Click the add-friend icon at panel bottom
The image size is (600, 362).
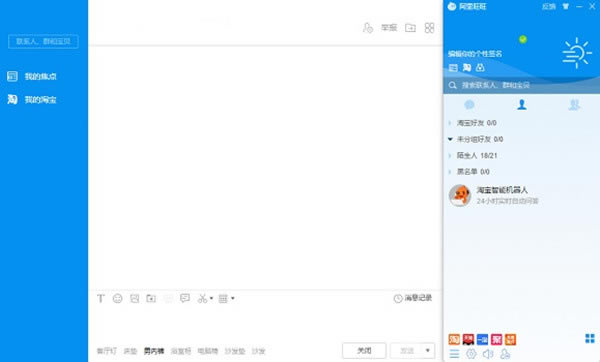[505, 354]
